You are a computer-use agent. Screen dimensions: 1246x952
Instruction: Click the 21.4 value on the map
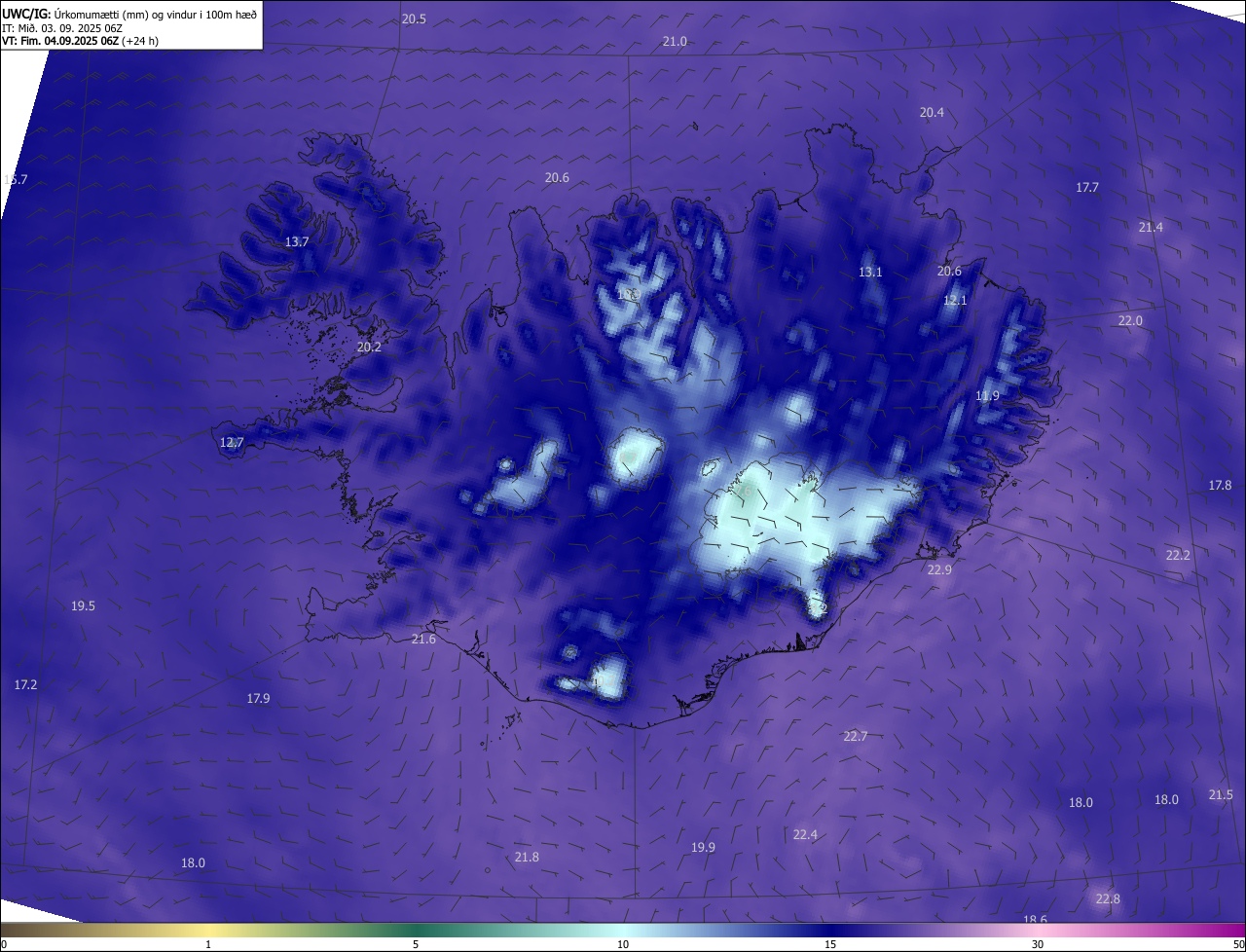tap(1151, 227)
